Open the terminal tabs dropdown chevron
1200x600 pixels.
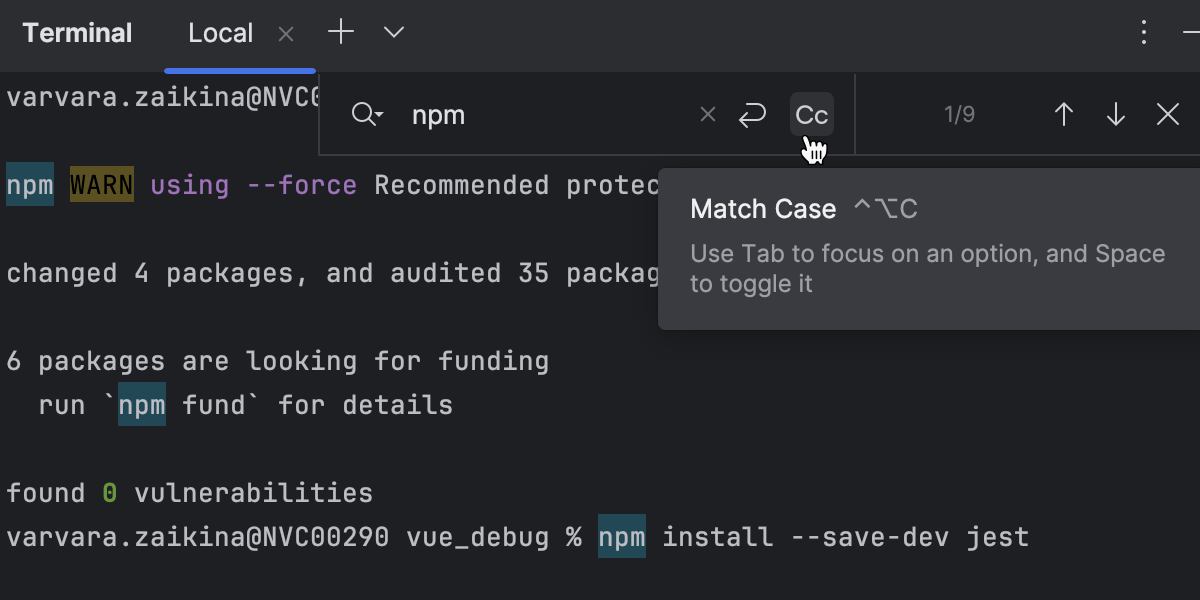(393, 32)
